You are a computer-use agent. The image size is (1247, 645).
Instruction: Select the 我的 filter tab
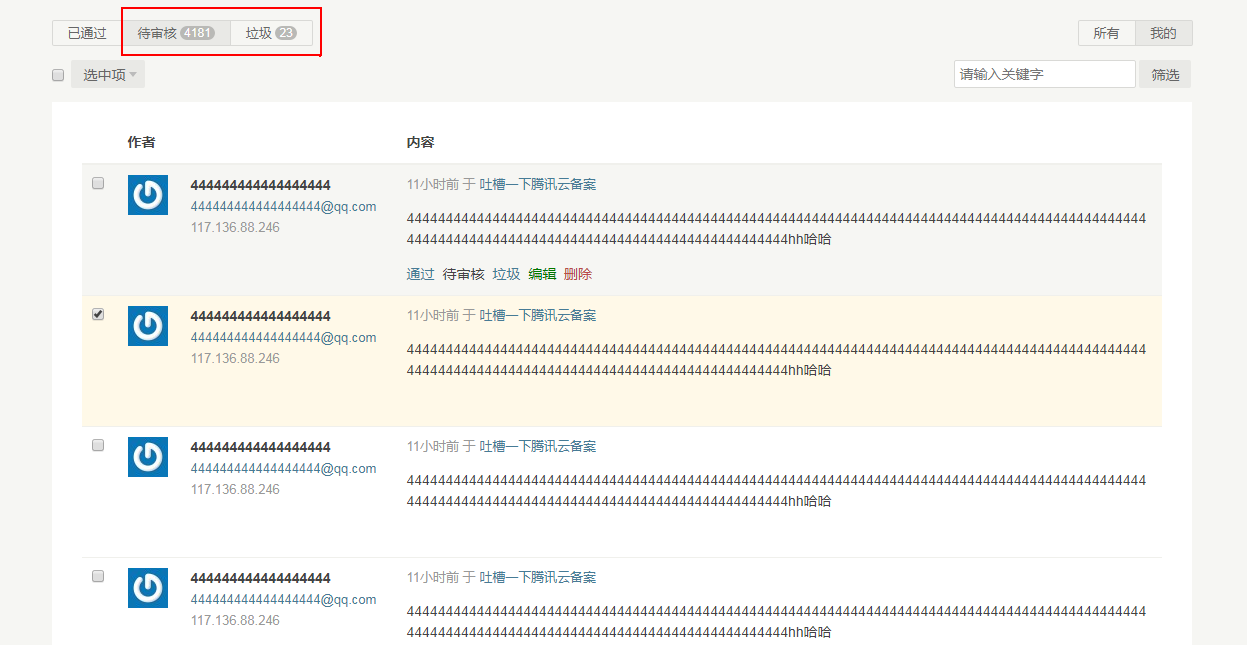click(1164, 32)
